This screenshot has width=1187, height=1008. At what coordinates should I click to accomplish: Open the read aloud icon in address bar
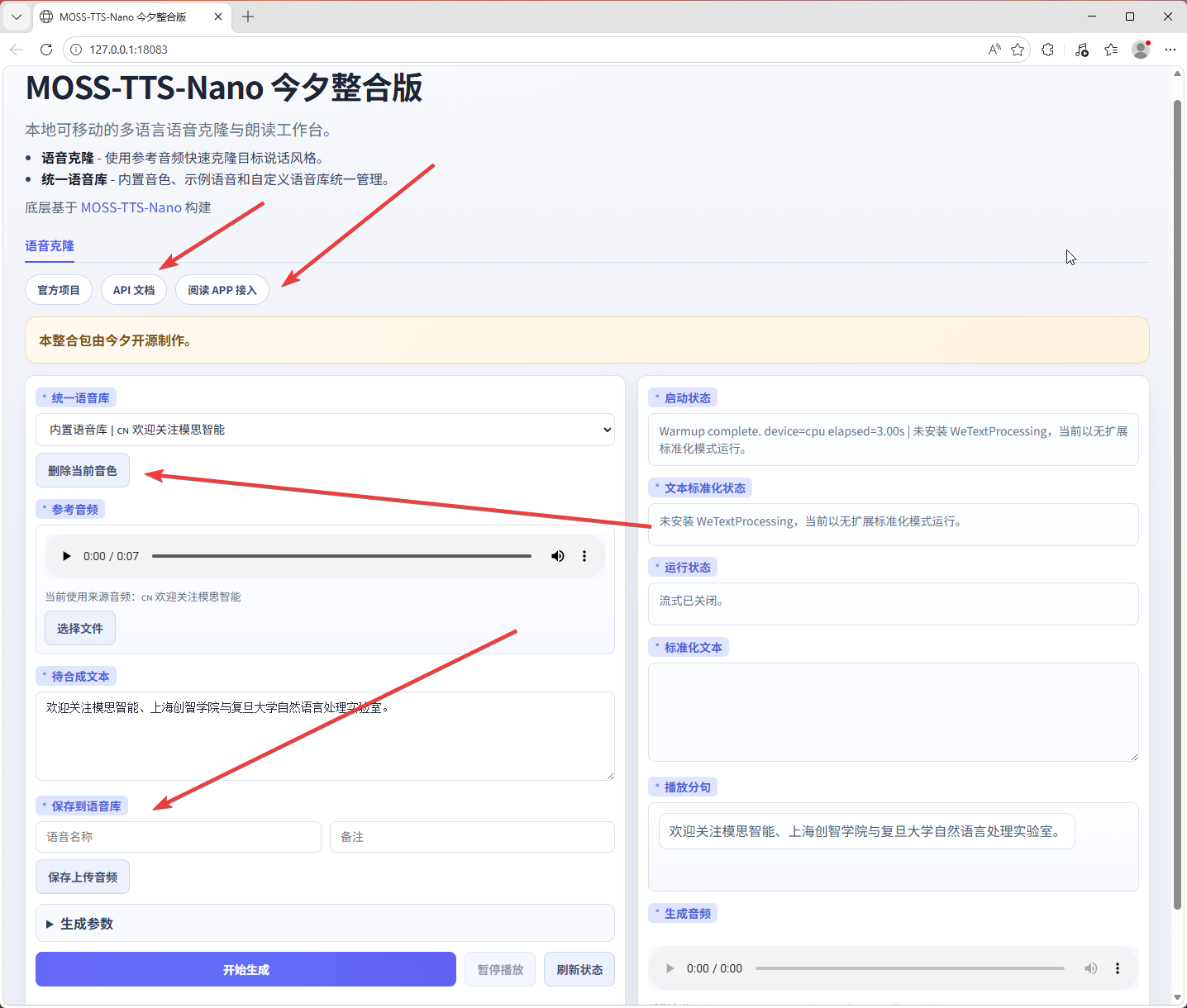pos(994,50)
